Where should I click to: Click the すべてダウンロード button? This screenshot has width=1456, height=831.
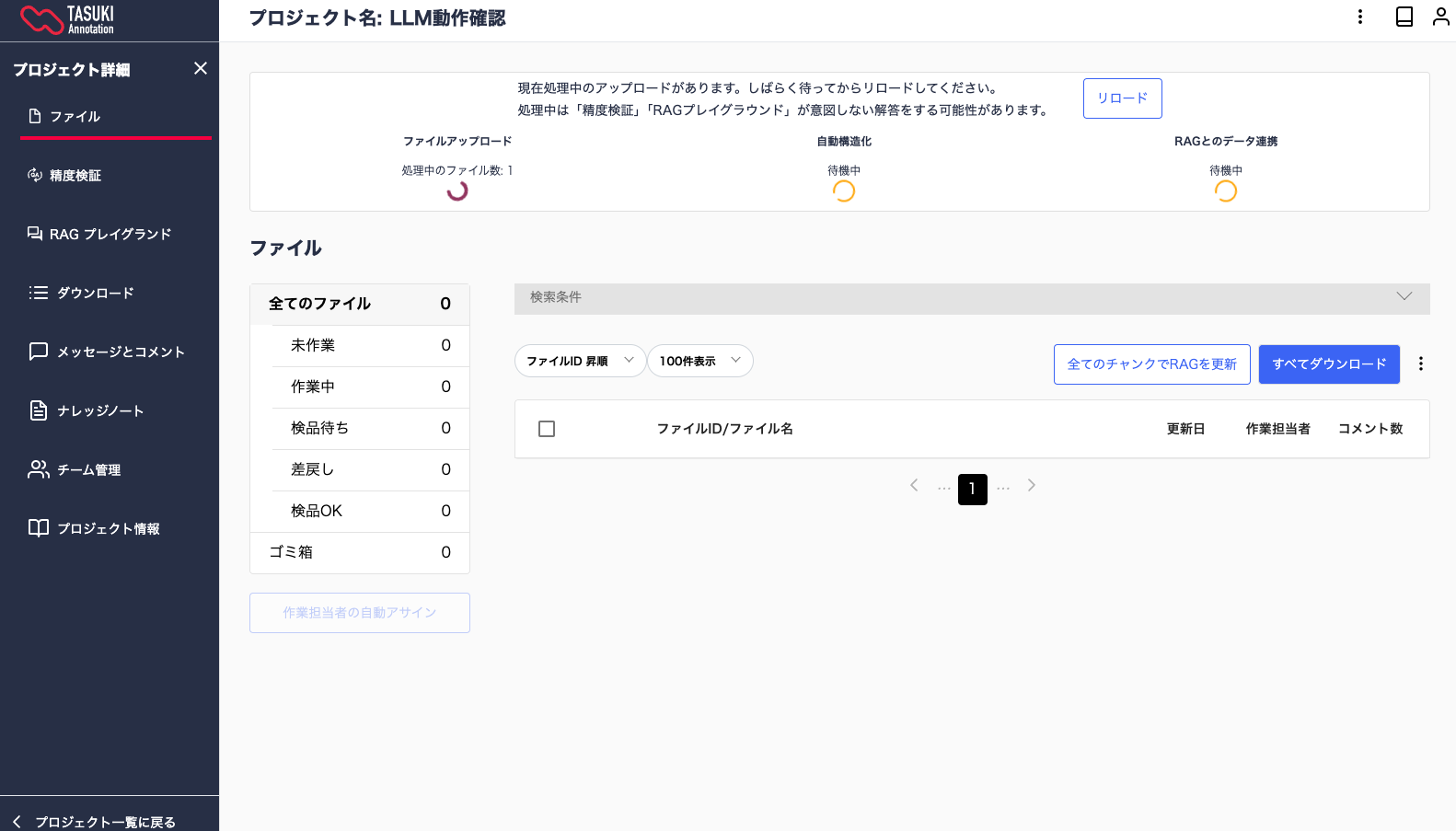tap(1328, 364)
